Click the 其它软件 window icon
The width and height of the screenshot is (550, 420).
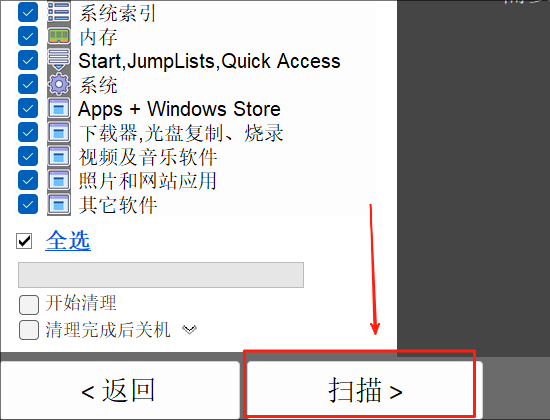[59, 204]
